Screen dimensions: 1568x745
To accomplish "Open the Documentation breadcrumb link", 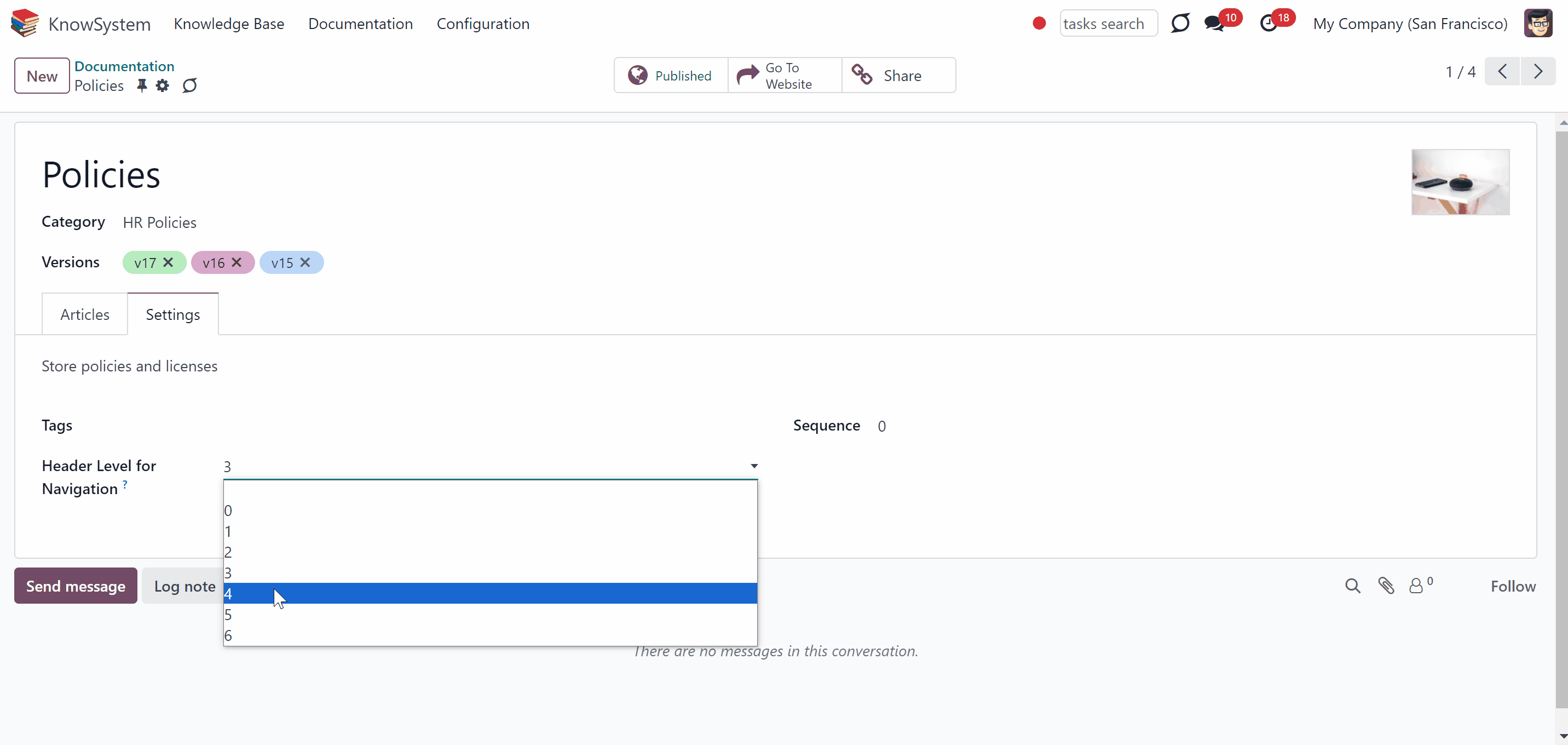I will (124, 66).
